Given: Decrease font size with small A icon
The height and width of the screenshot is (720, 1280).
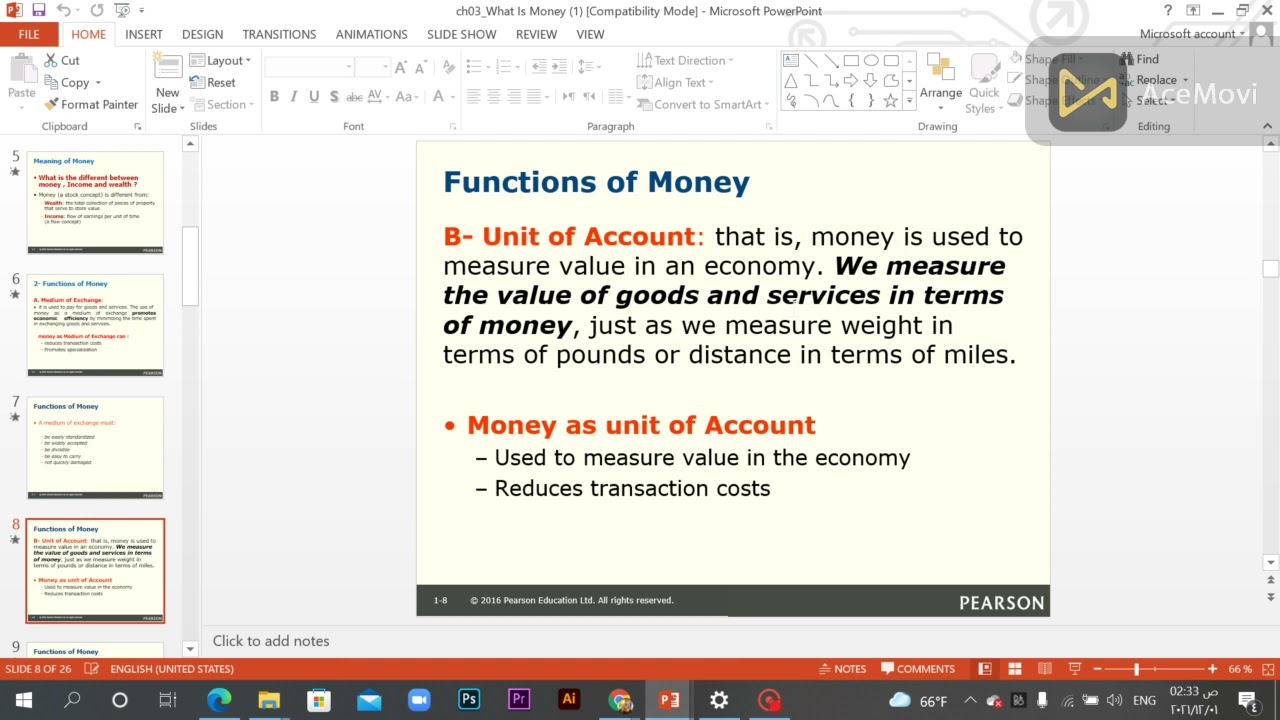Looking at the screenshot, I should (422, 67).
